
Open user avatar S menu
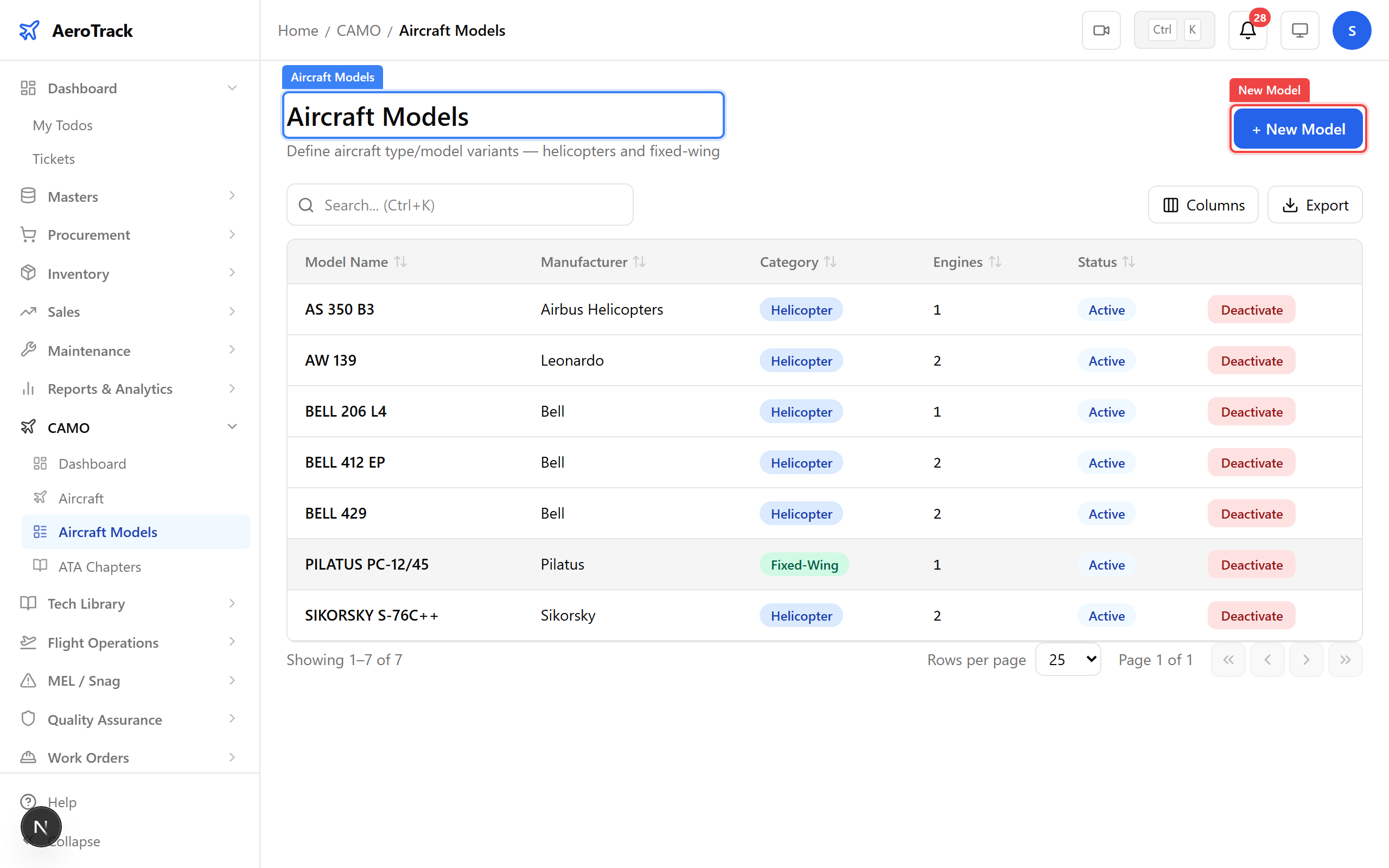[1351, 30]
